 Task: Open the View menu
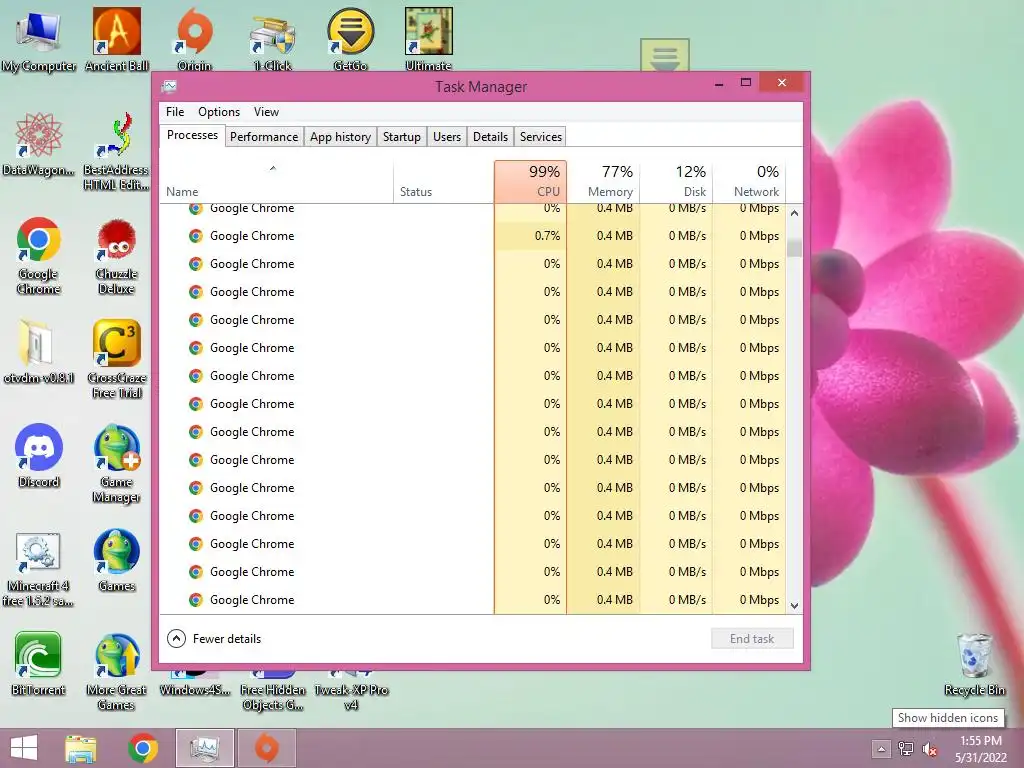(266, 112)
